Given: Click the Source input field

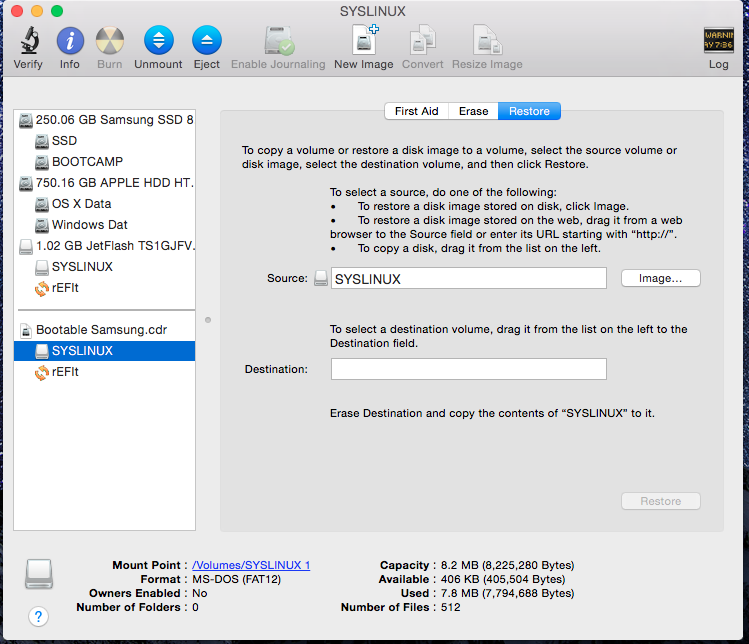Looking at the screenshot, I should tap(469, 278).
